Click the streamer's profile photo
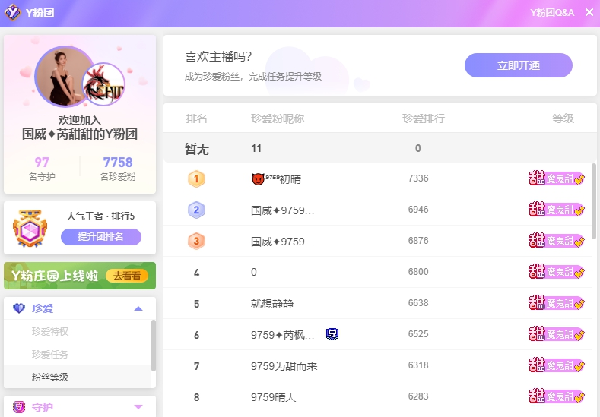 click(63, 77)
